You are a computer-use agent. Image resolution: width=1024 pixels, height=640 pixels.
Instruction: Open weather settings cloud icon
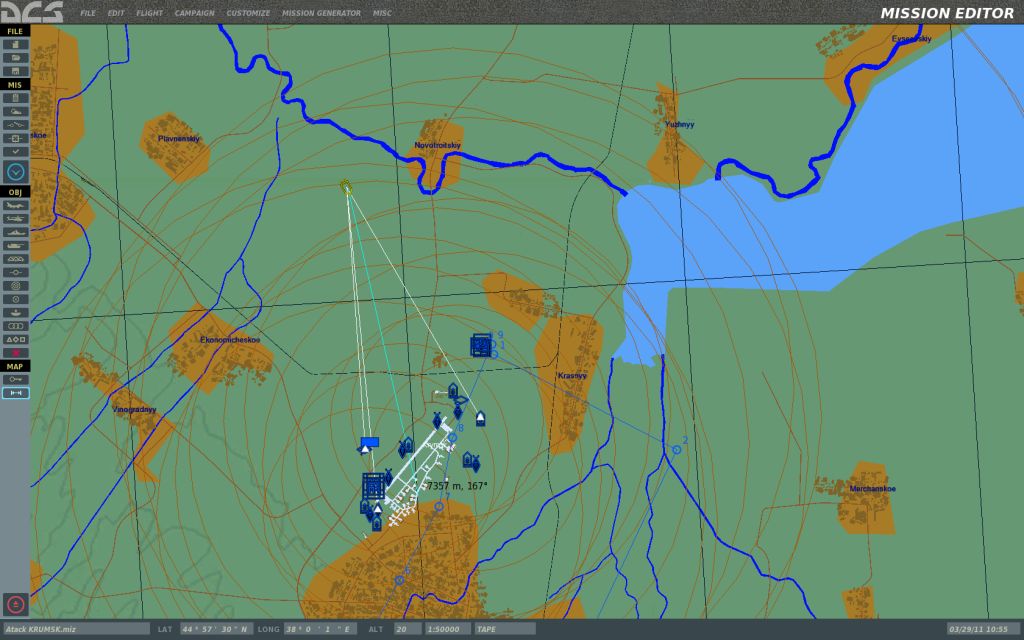coord(15,111)
